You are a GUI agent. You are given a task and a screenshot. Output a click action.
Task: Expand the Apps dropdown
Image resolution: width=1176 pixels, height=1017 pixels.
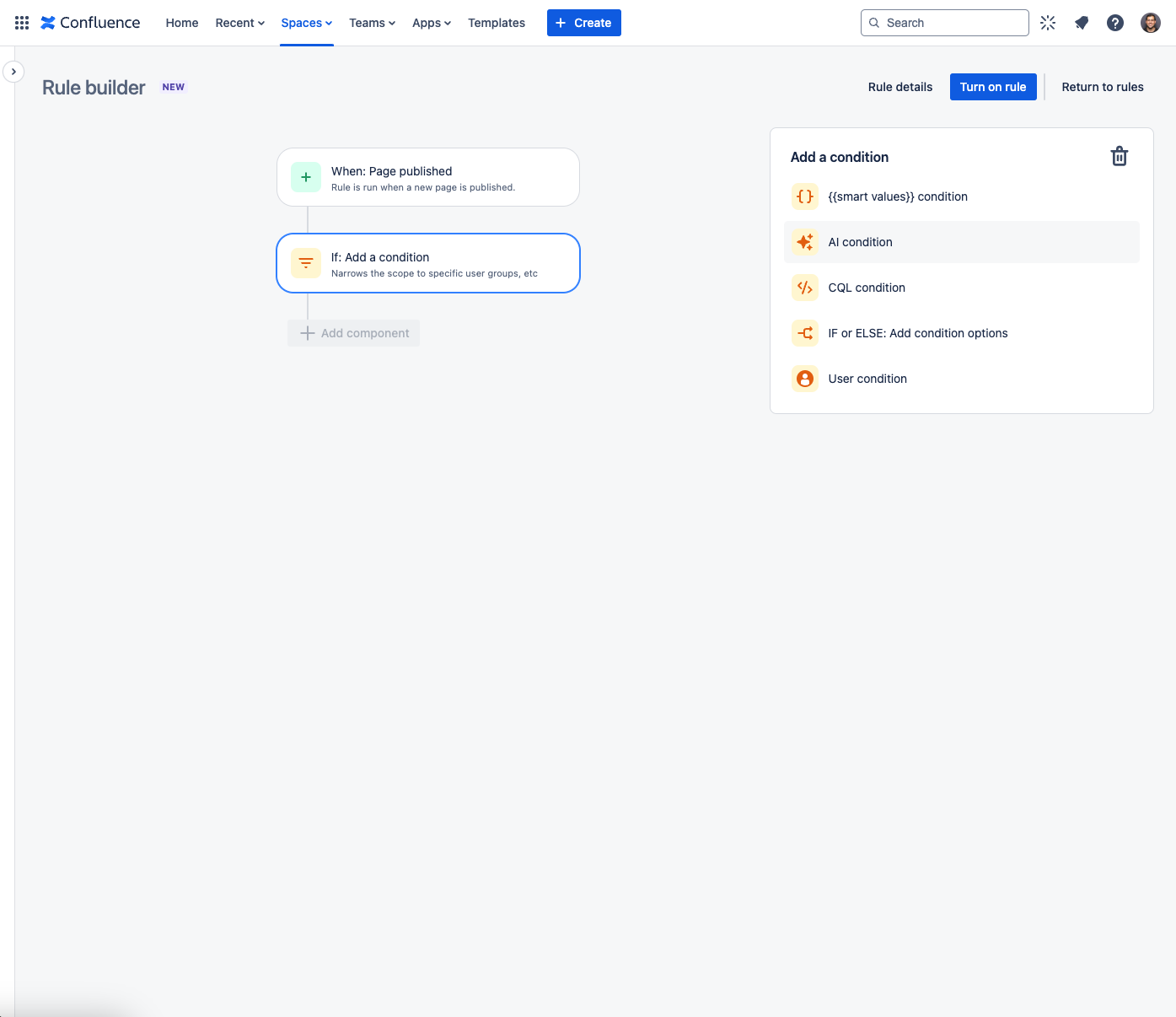(431, 23)
